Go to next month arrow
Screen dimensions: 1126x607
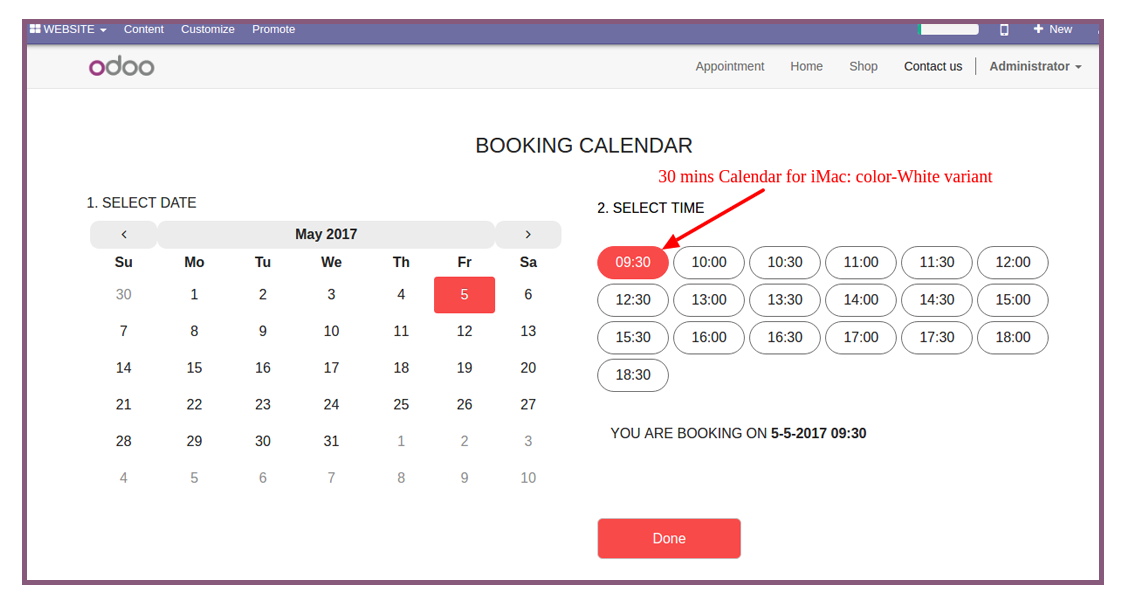tap(528, 234)
